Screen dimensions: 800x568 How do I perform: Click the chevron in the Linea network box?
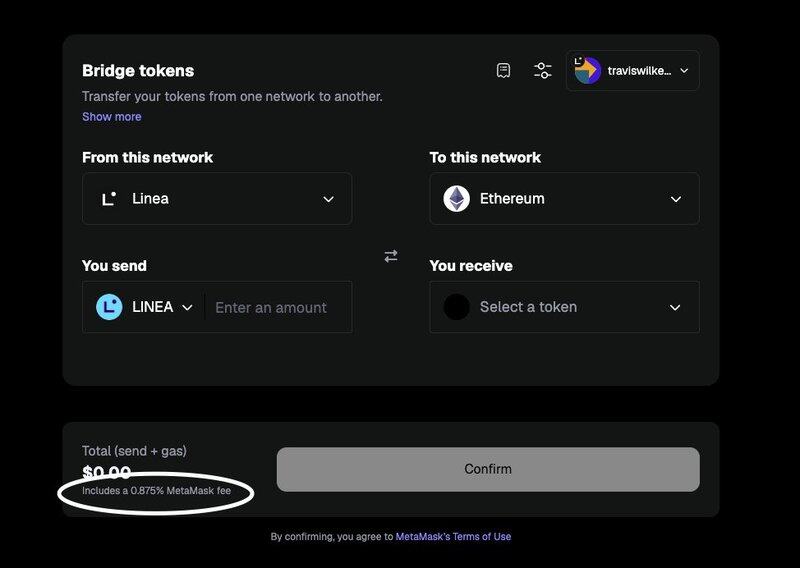point(329,199)
